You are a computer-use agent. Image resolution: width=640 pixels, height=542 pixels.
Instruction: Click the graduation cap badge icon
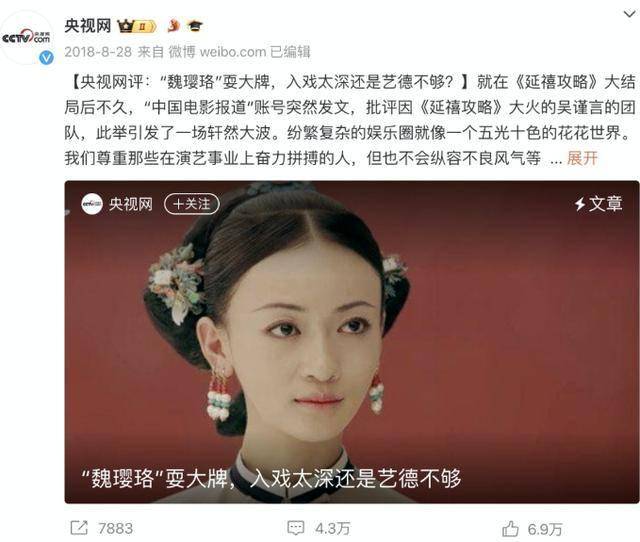point(195,26)
